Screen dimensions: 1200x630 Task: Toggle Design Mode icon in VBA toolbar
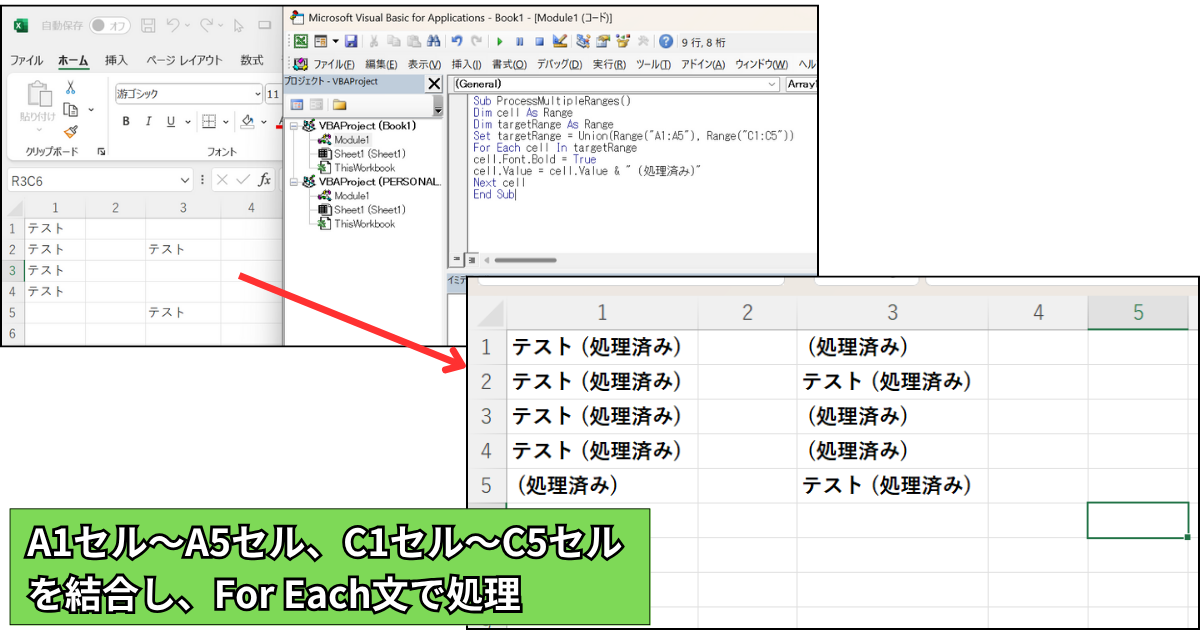click(560, 41)
